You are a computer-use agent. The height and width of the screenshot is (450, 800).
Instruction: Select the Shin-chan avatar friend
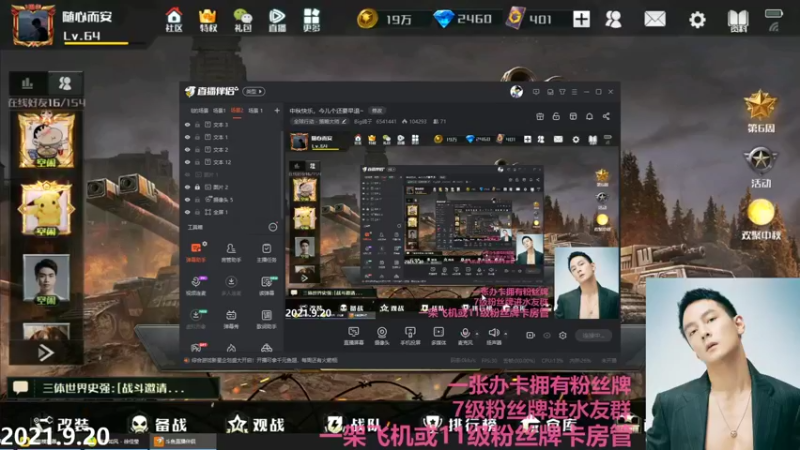click(x=46, y=140)
